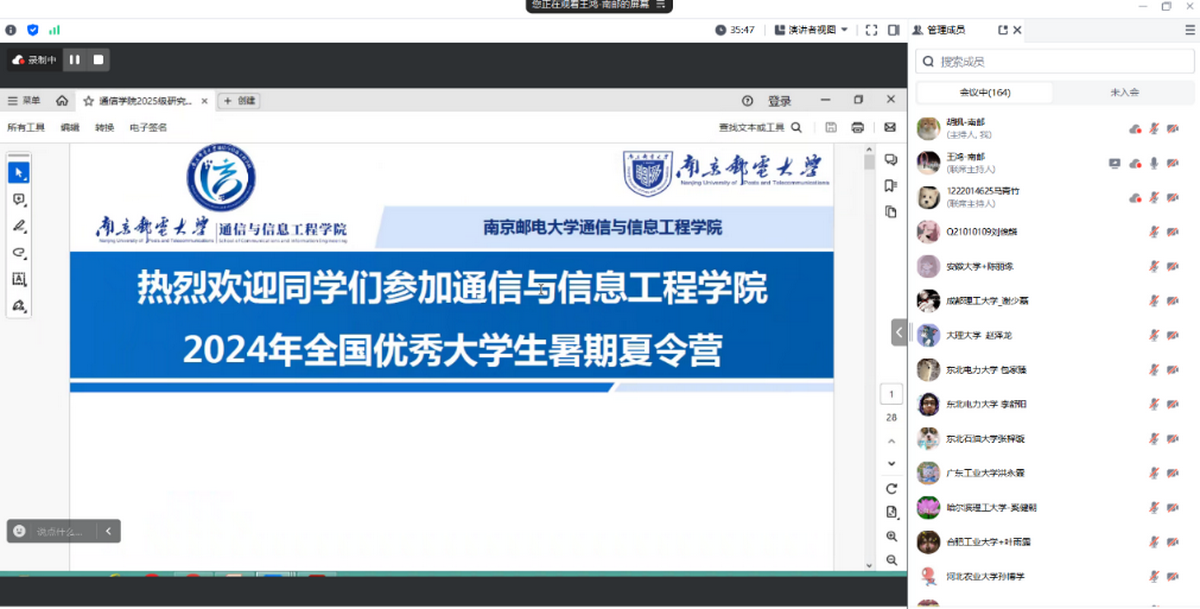The height and width of the screenshot is (609, 1200).
Task: Stop the recording with the square button
Action: 98,60
